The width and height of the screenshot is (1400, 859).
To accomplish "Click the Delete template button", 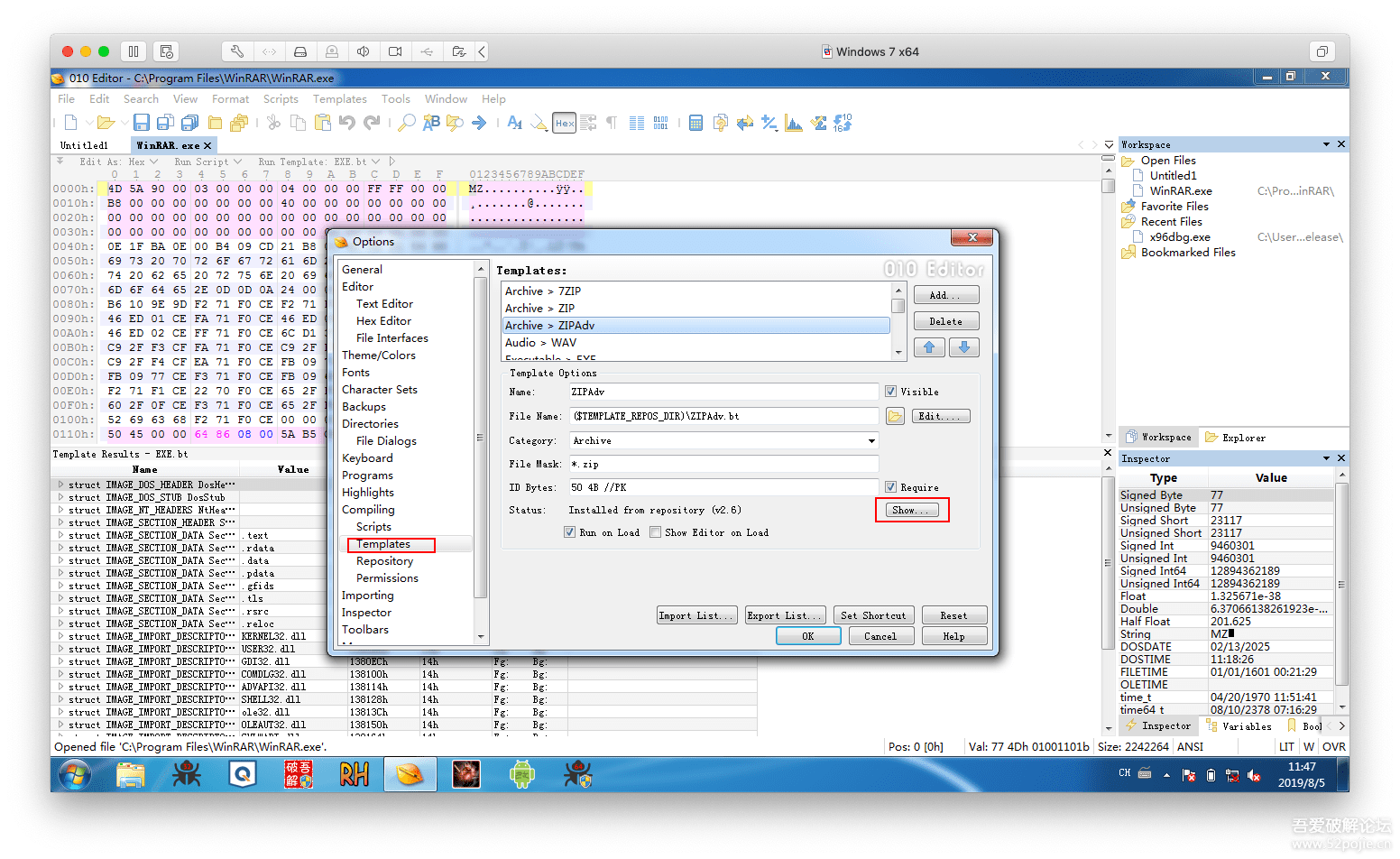I will point(946,321).
